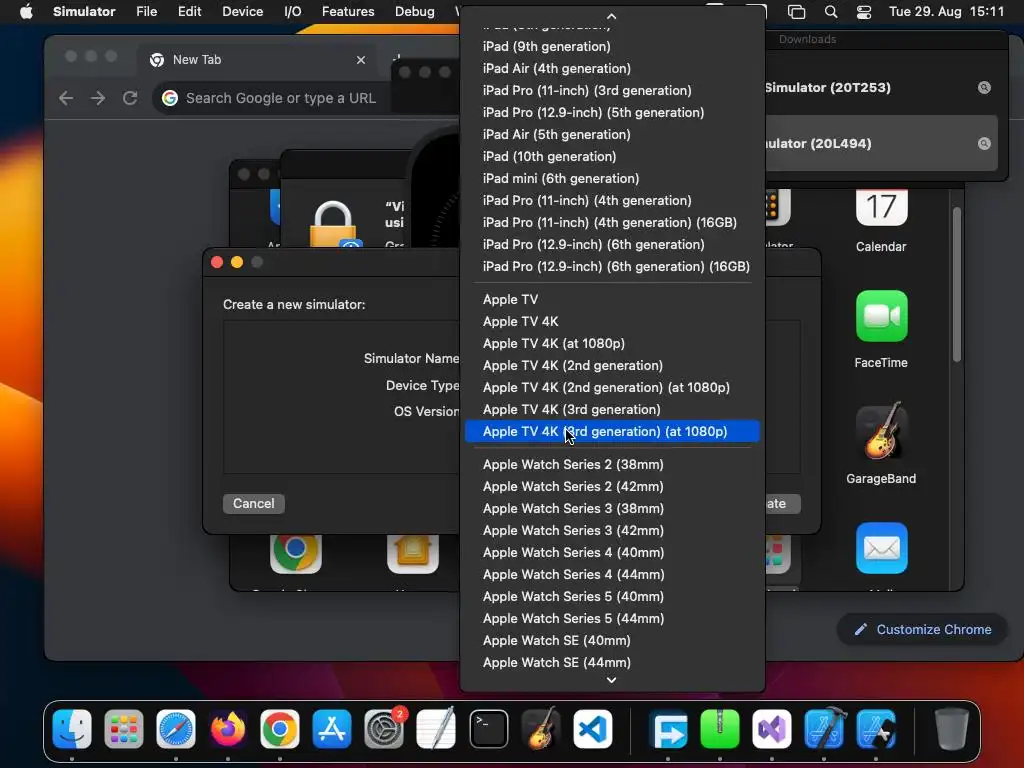Choose Apple TV 4K (2nd generation)
1024x768 pixels.
click(x=613, y=365)
